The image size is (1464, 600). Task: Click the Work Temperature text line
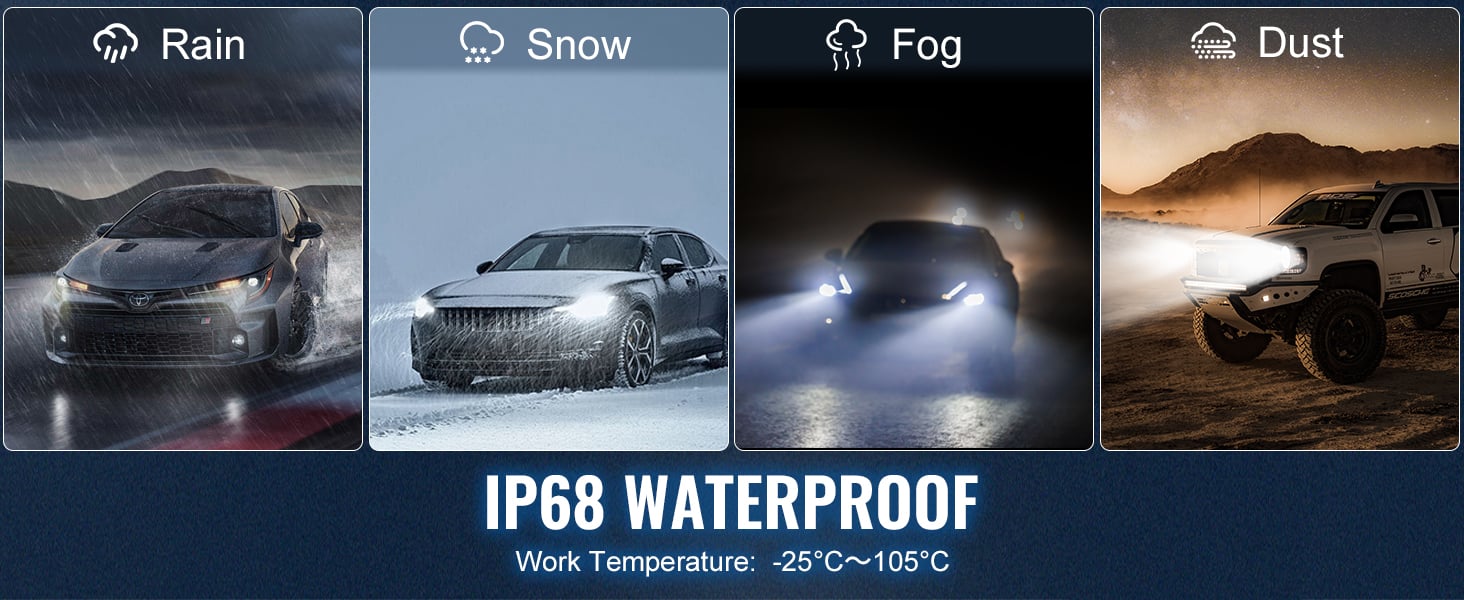(x=732, y=561)
